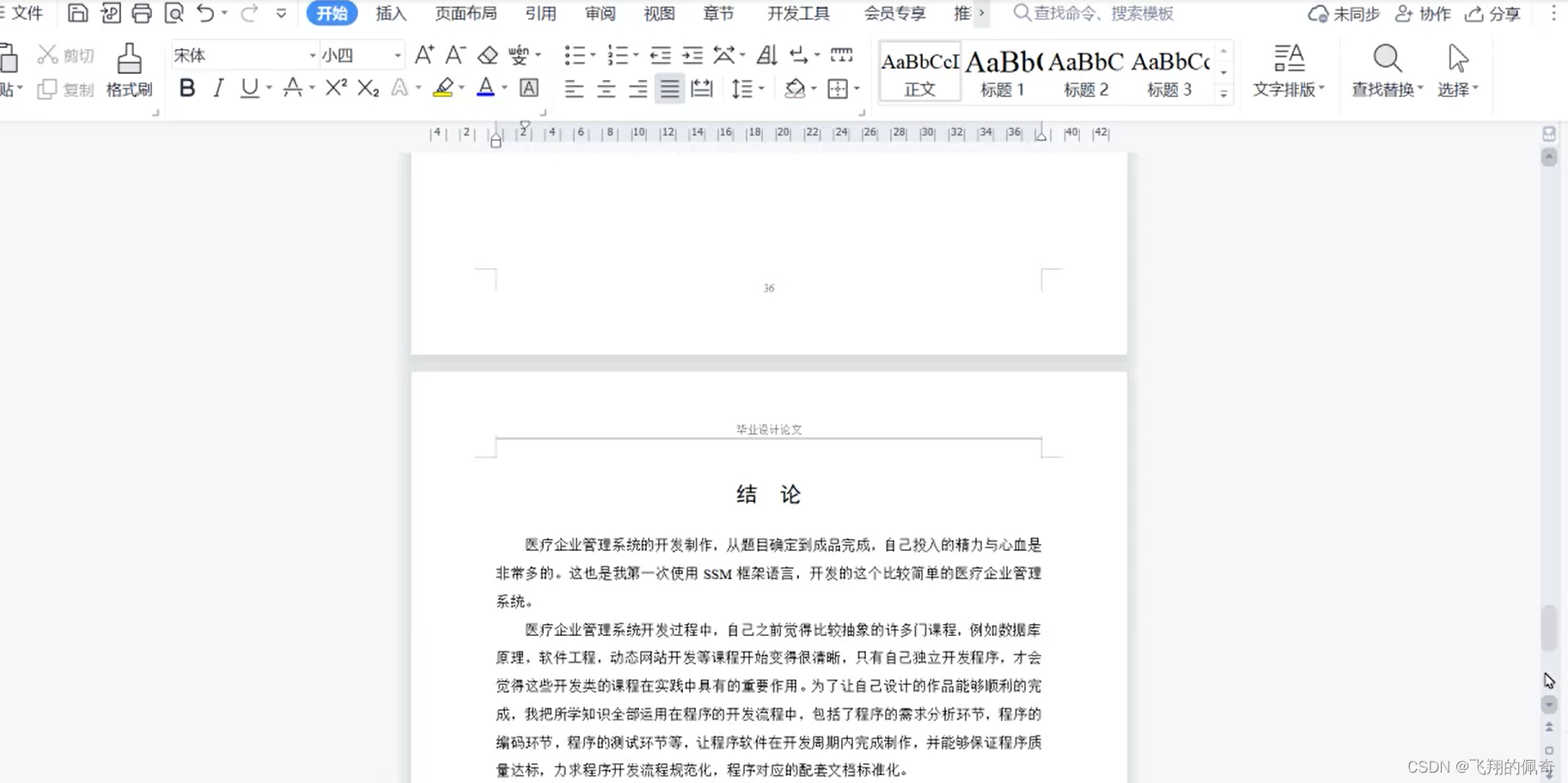Switch to the 审阅 tab
The image size is (1568, 783).
(600, 13)
